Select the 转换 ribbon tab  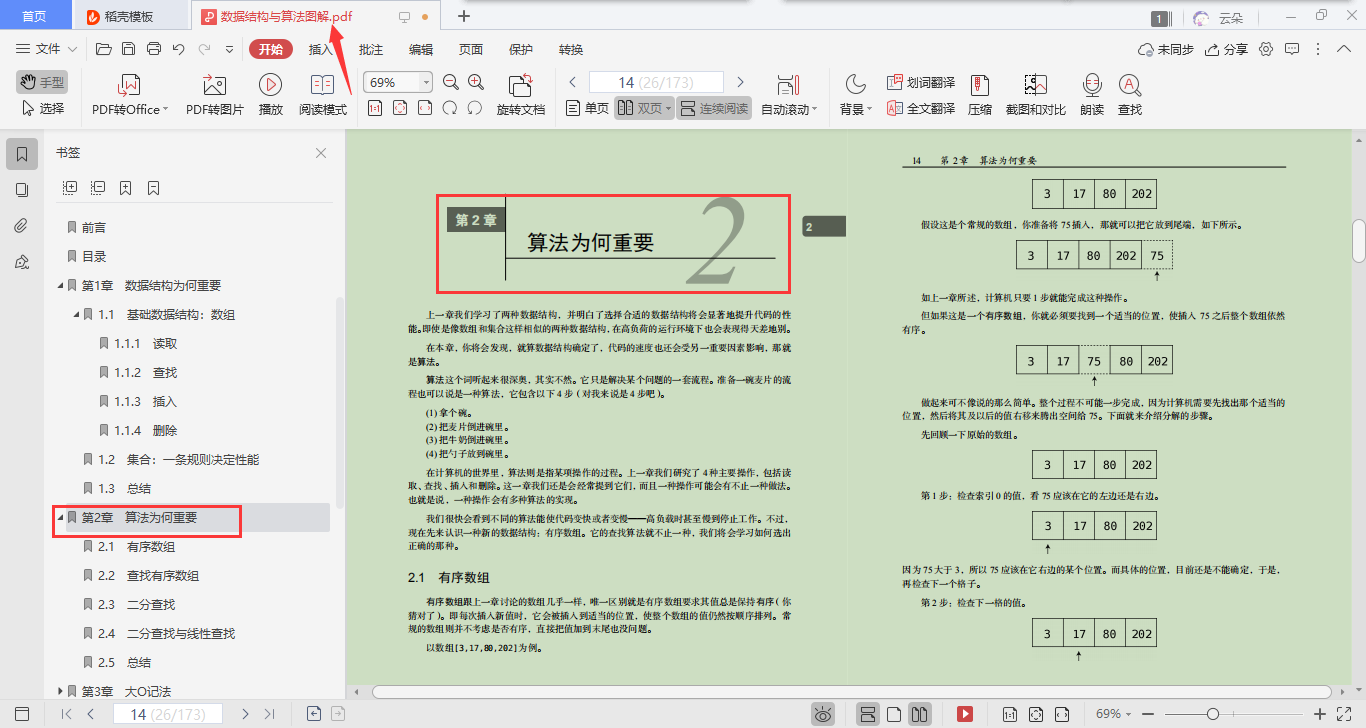pos(571,49)
